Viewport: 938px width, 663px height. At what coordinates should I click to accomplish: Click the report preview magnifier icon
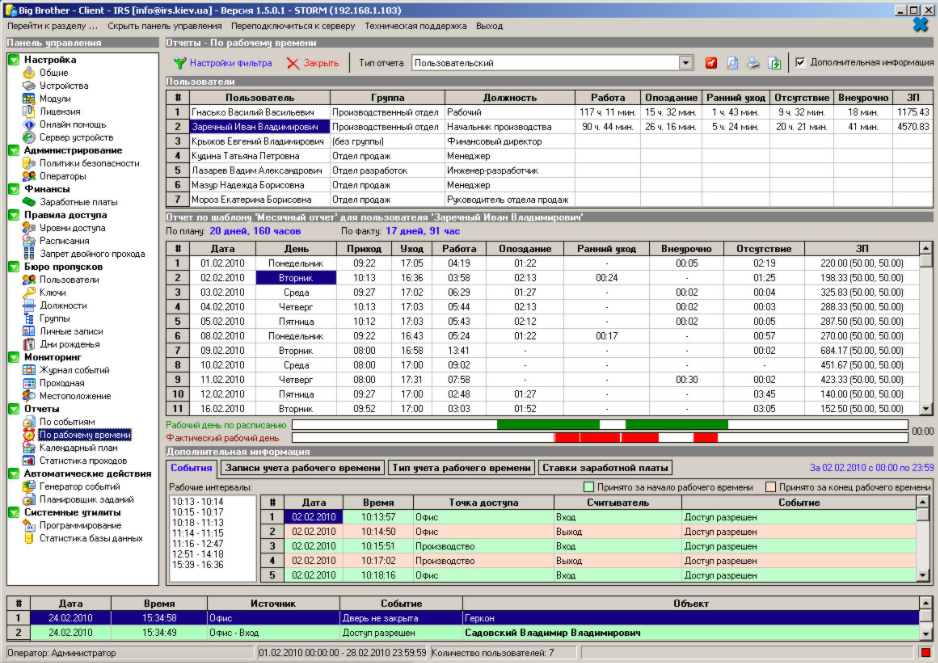(x=733, y=63)
